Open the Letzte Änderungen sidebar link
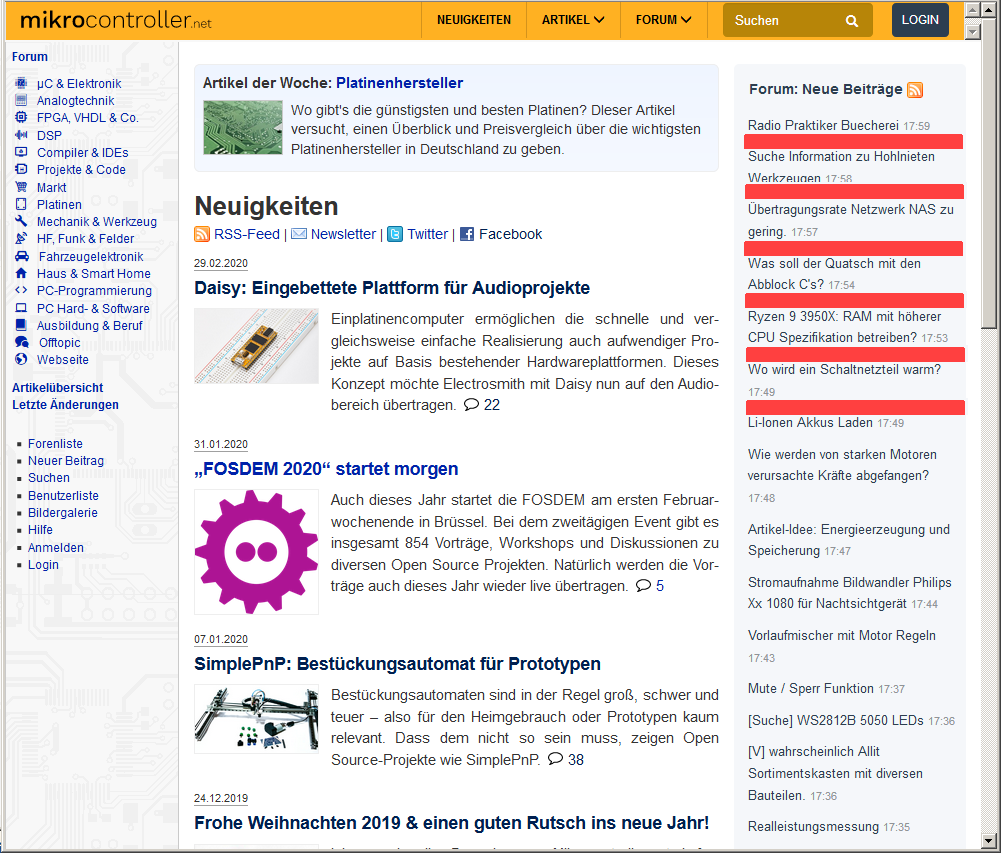The image size is (1001, 853). coord(65,405)
